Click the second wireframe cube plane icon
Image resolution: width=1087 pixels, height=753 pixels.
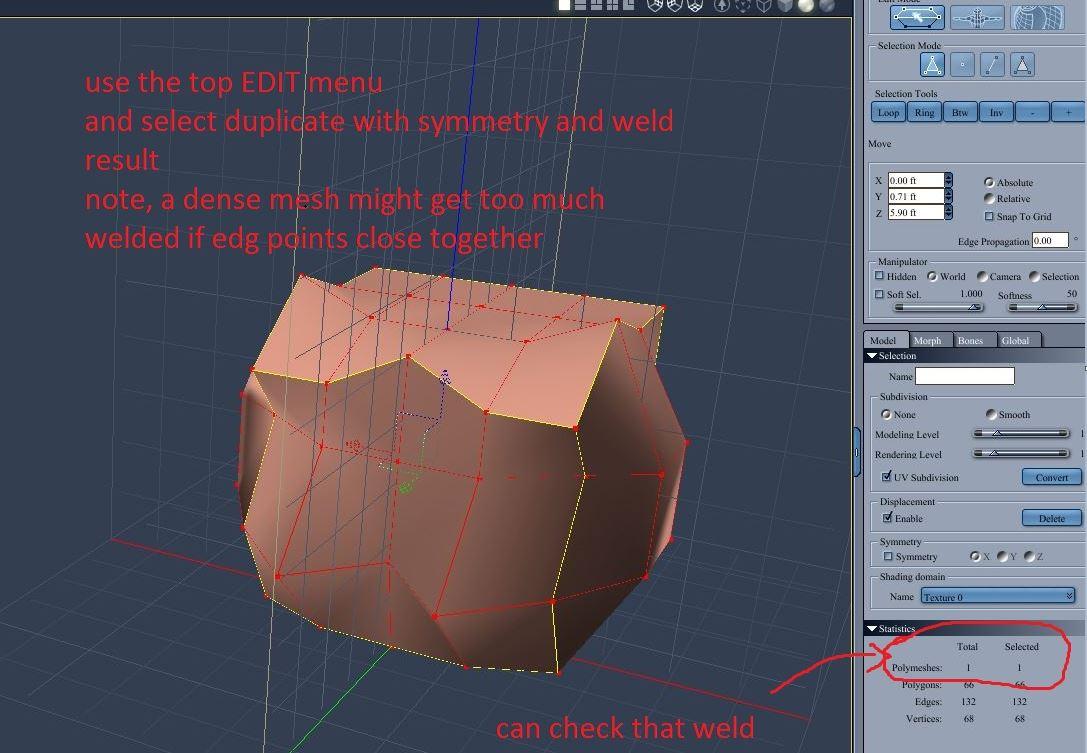click(675, 5)
